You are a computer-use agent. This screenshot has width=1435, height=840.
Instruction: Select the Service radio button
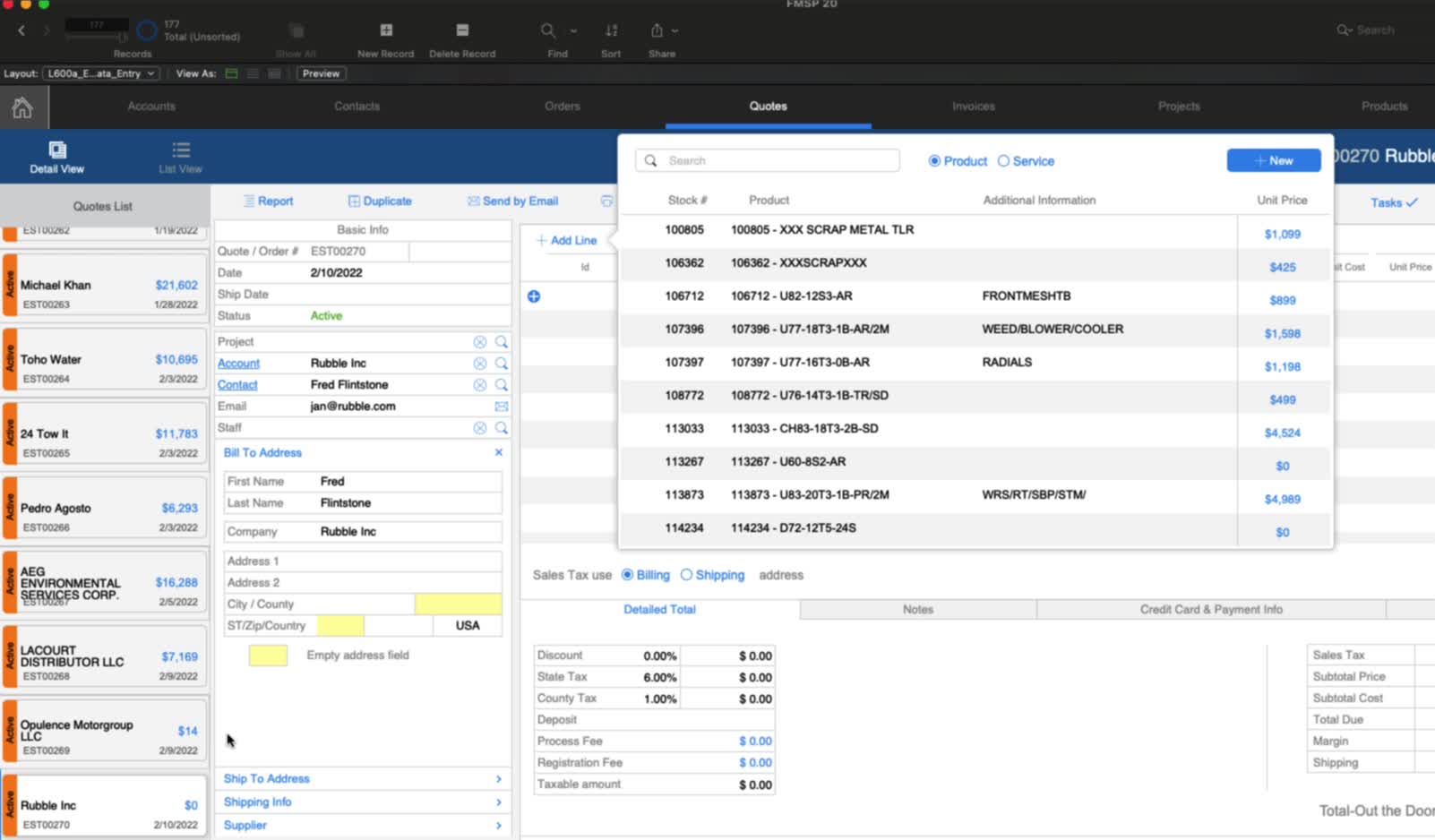click(1003, 161)
